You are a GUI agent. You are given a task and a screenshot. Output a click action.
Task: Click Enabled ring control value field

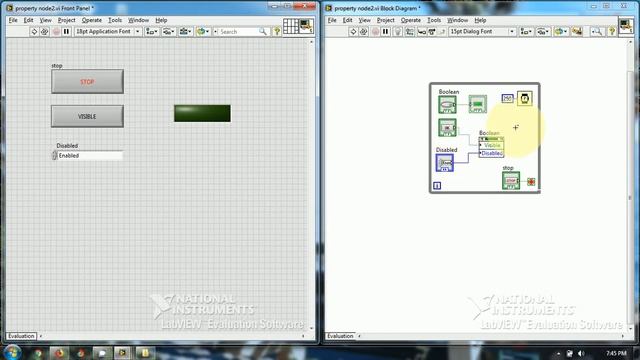(90, 156)
